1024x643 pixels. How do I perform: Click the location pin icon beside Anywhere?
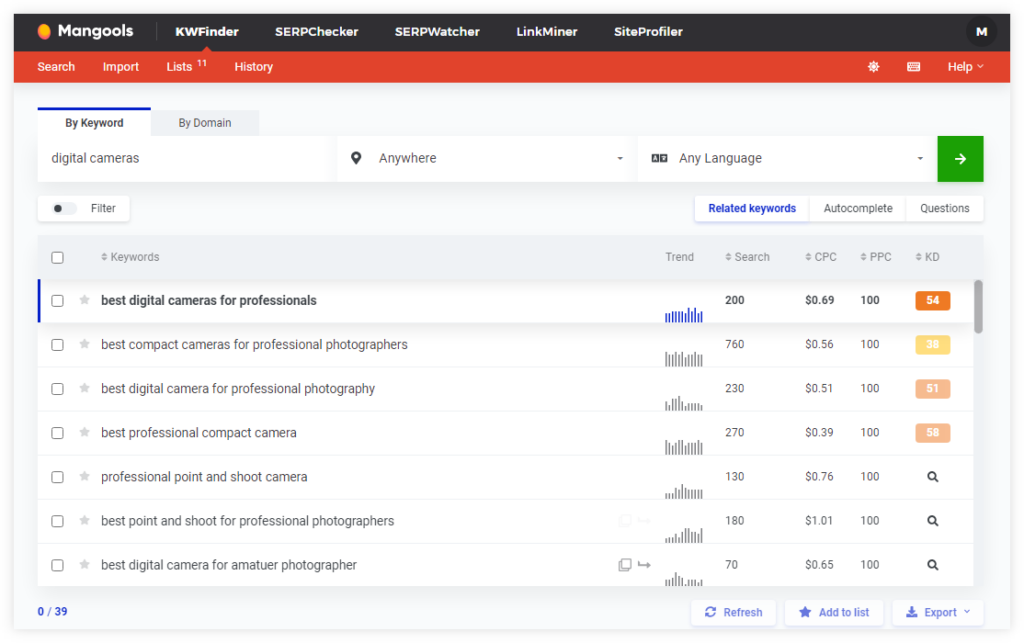[356, 158]
